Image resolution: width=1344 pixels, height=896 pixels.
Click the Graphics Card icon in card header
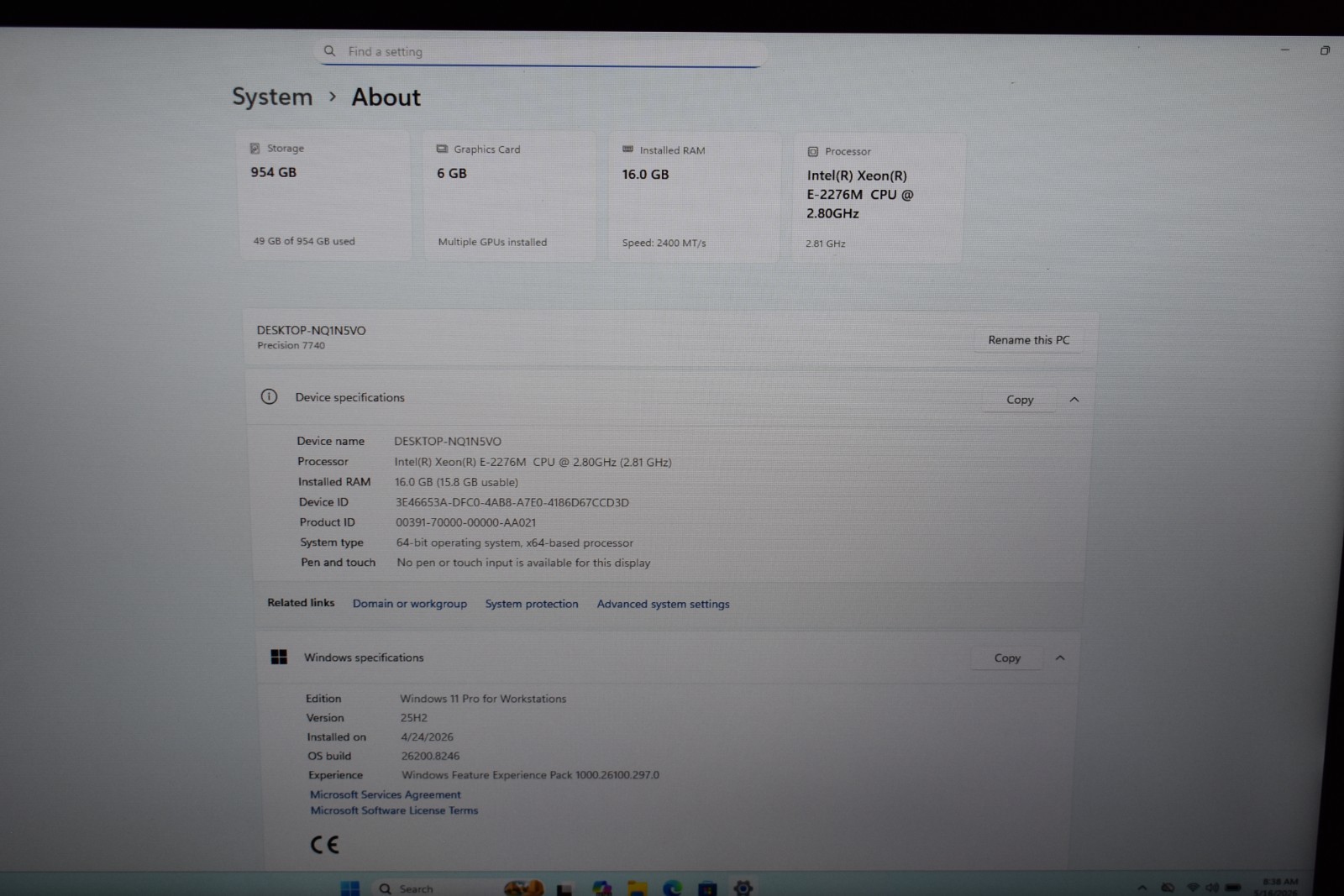442,149
